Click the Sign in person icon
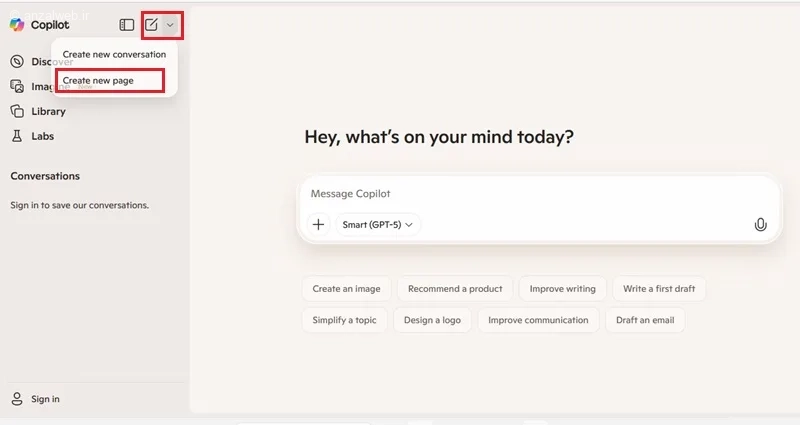Viewport: 800px width, 425px height. point(17,399)
